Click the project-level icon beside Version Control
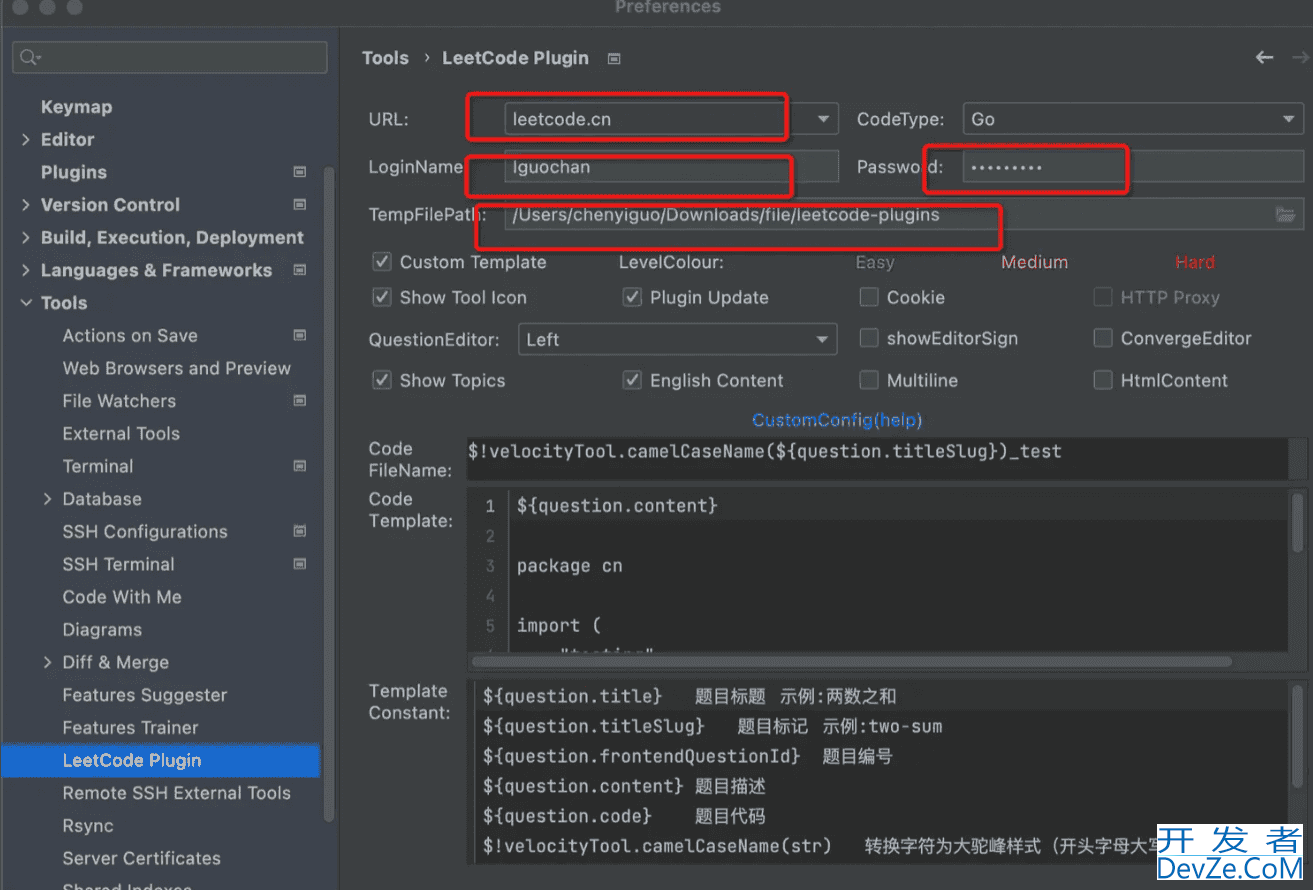Viewport: 1313px width, 890px height. tap(299, 205)
